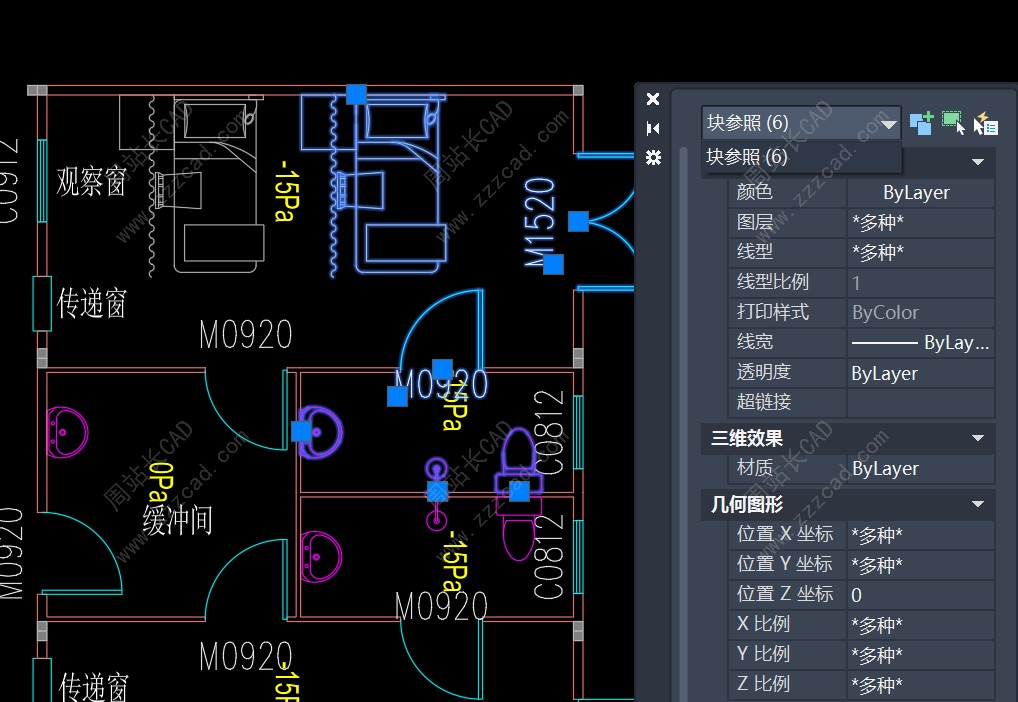Click the 颜色 ByLayer value field

(919, 193)
